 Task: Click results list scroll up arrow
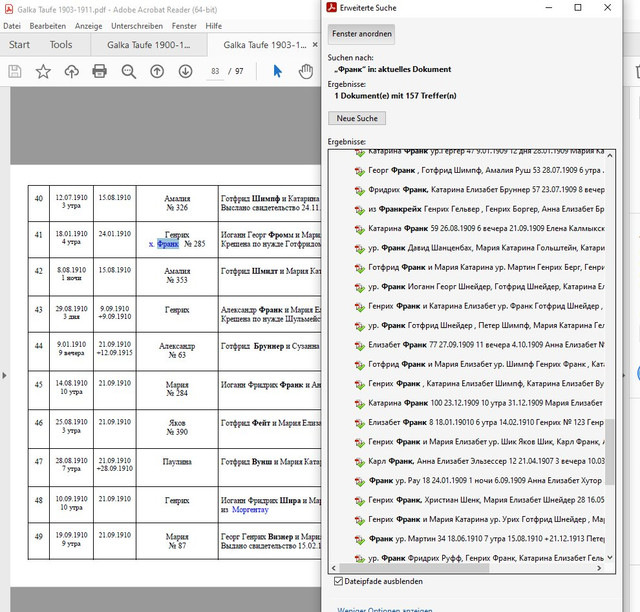click(610, 155)
